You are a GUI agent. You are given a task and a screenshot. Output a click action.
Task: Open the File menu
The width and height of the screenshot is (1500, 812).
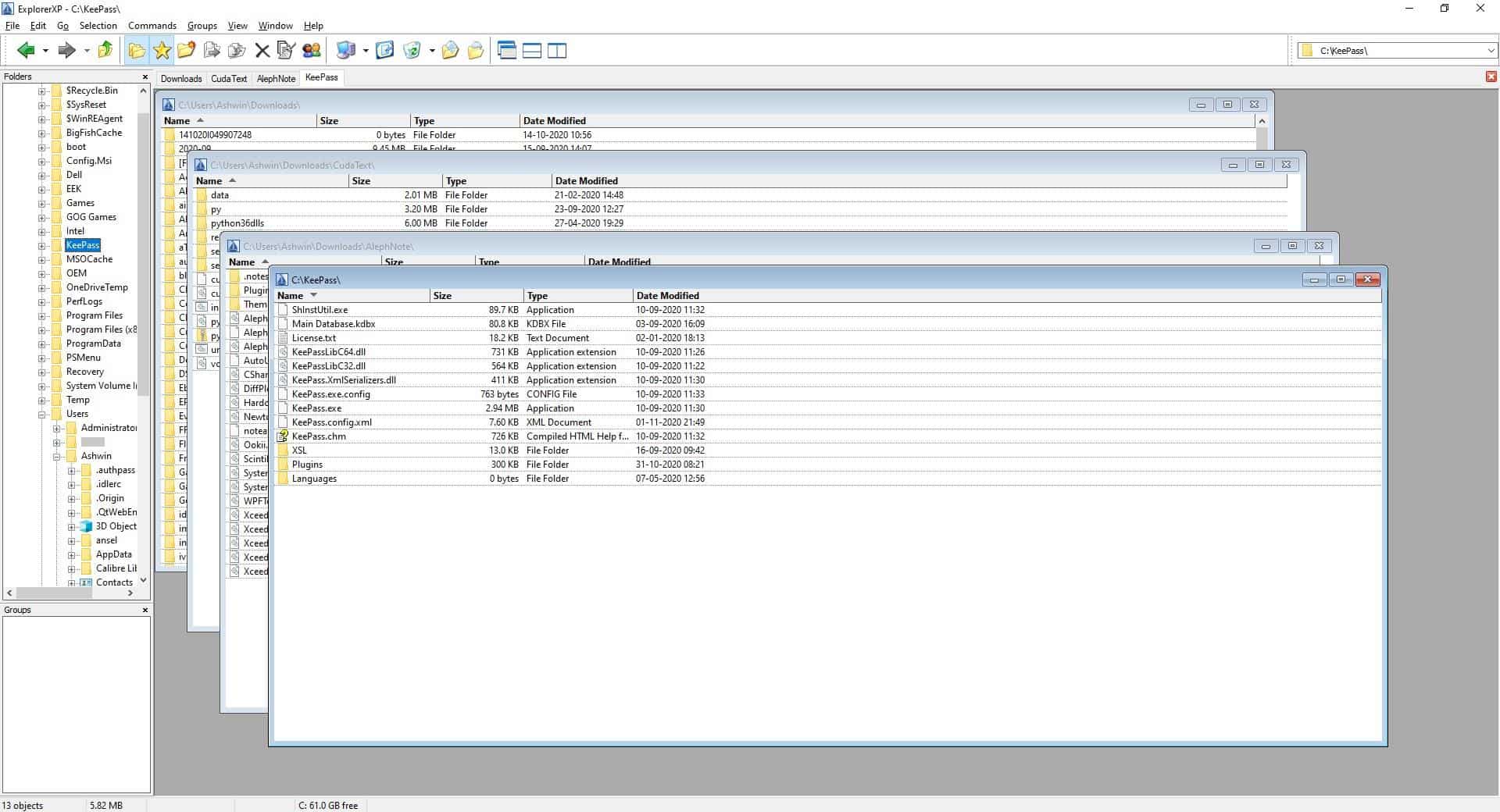coord(12,26)
